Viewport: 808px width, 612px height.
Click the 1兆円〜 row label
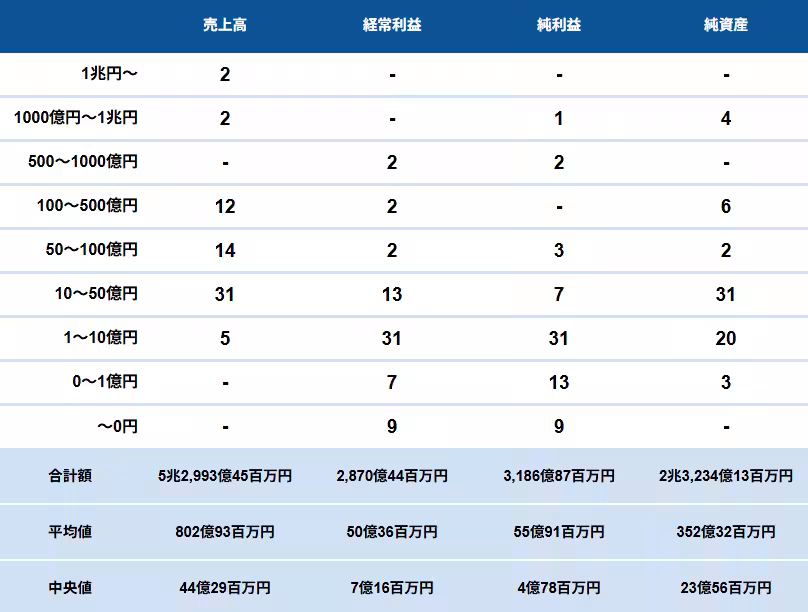coord(109,74)
